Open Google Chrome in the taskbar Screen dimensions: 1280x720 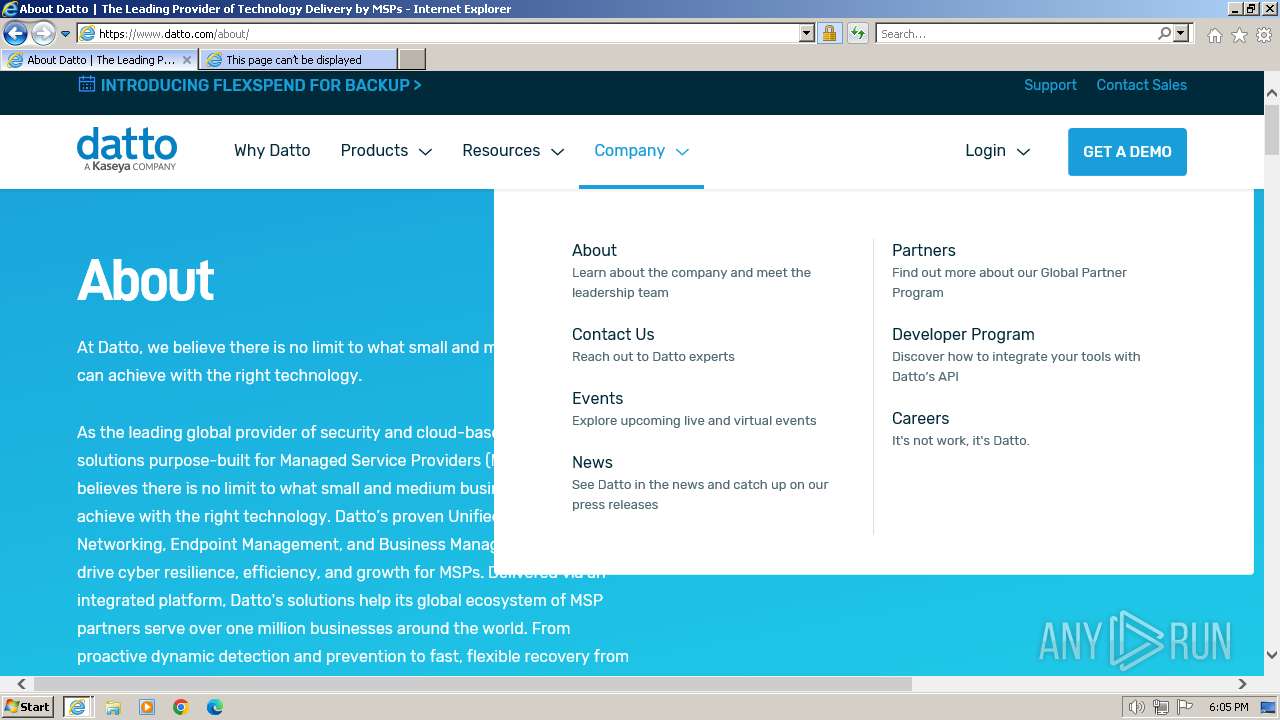(181, 707)
